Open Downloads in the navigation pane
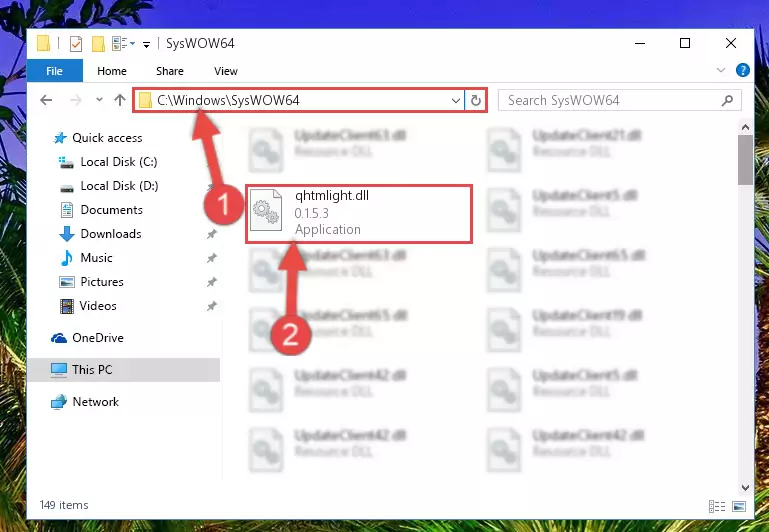This screenshot has width=769, height=532. (x=111, y=234)
